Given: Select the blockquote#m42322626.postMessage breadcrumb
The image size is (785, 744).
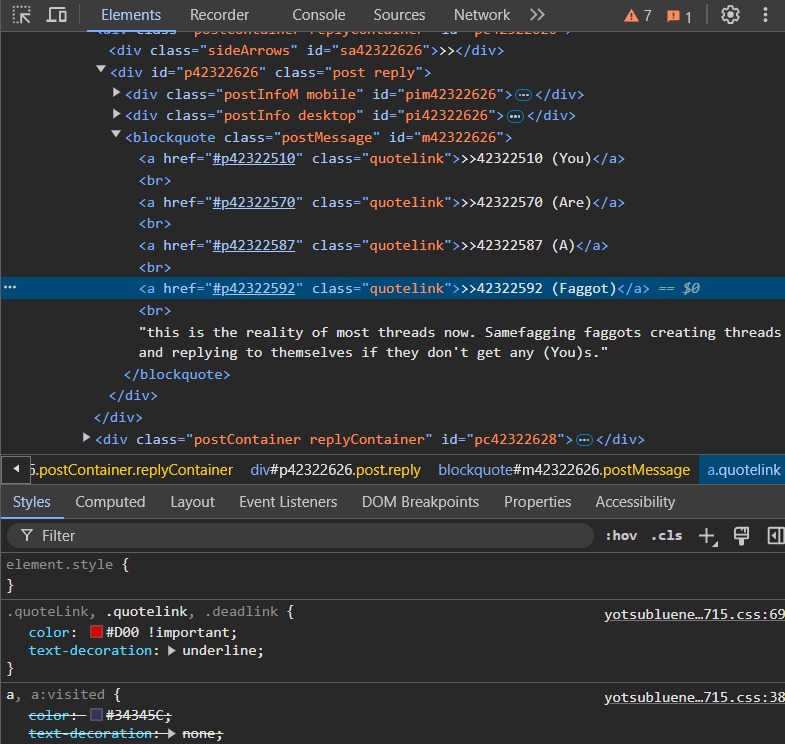Looking at the screenshot, I should tap(564, 470).
